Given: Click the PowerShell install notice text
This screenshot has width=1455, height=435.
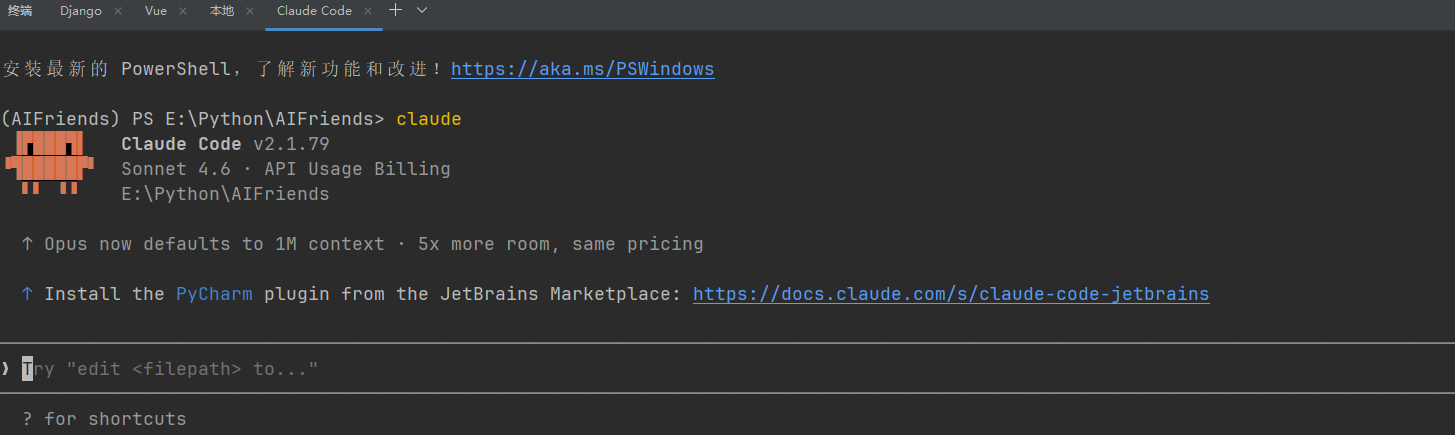Looking at the screenshot, I should point(223,69).
